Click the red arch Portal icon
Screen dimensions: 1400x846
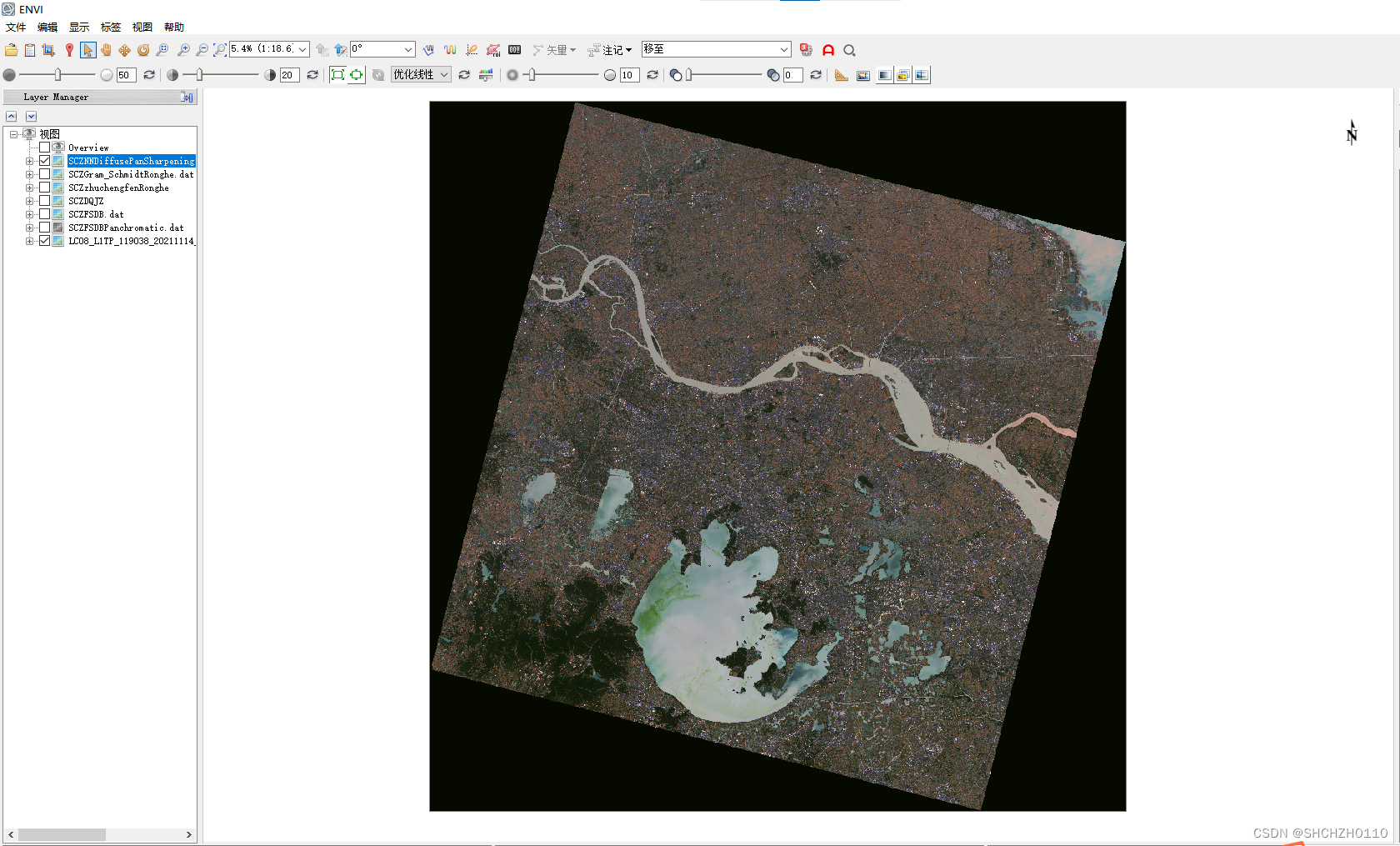[x=828, y=50]
